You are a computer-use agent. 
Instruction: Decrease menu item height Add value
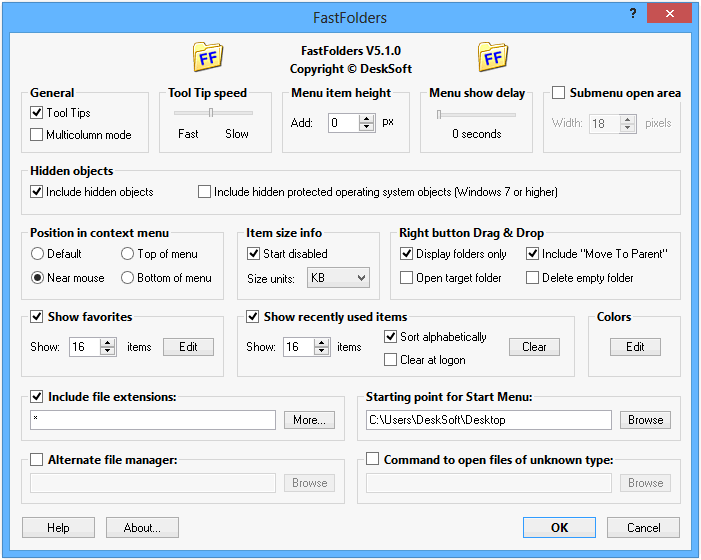(367, 126)
